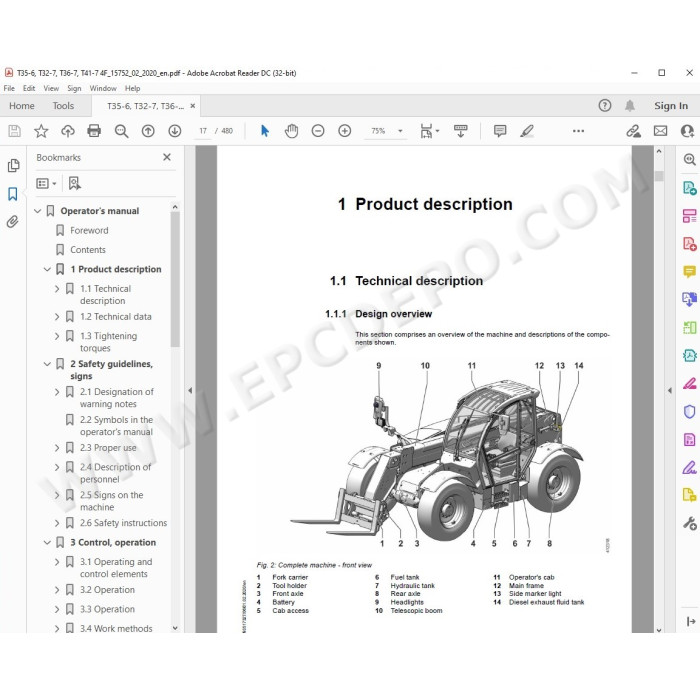700x700 pixels.
Task: Print the document
Action: point(94,131)
